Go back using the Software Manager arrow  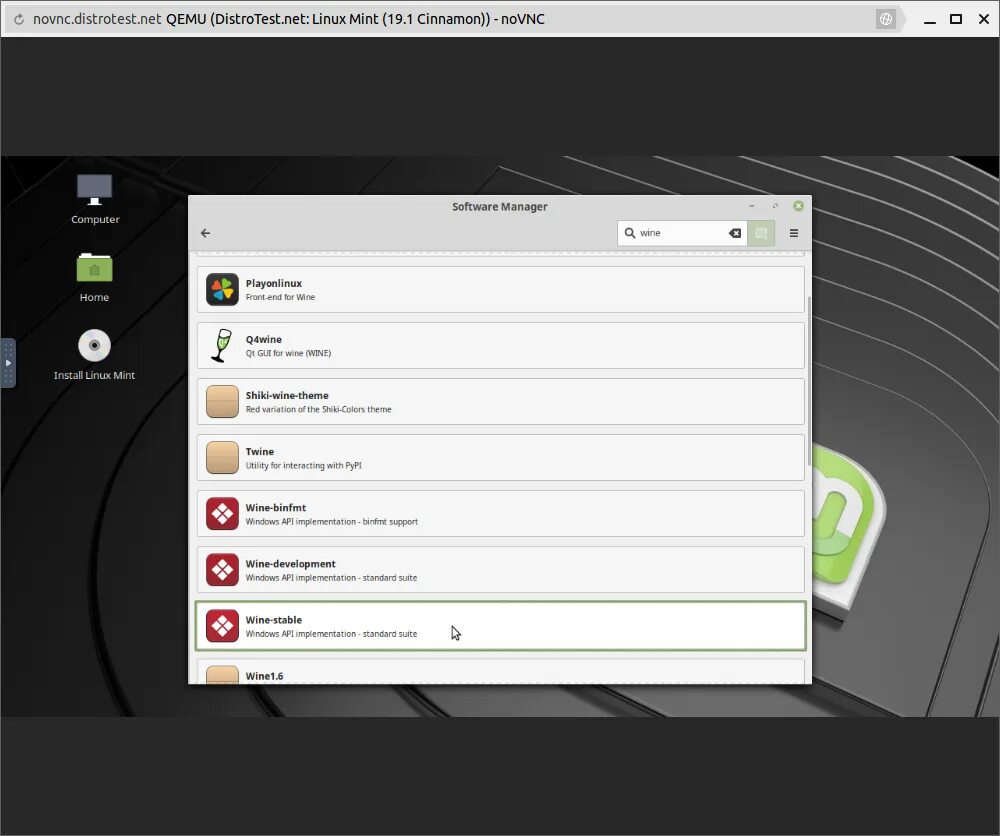click(x=205, y=233)
